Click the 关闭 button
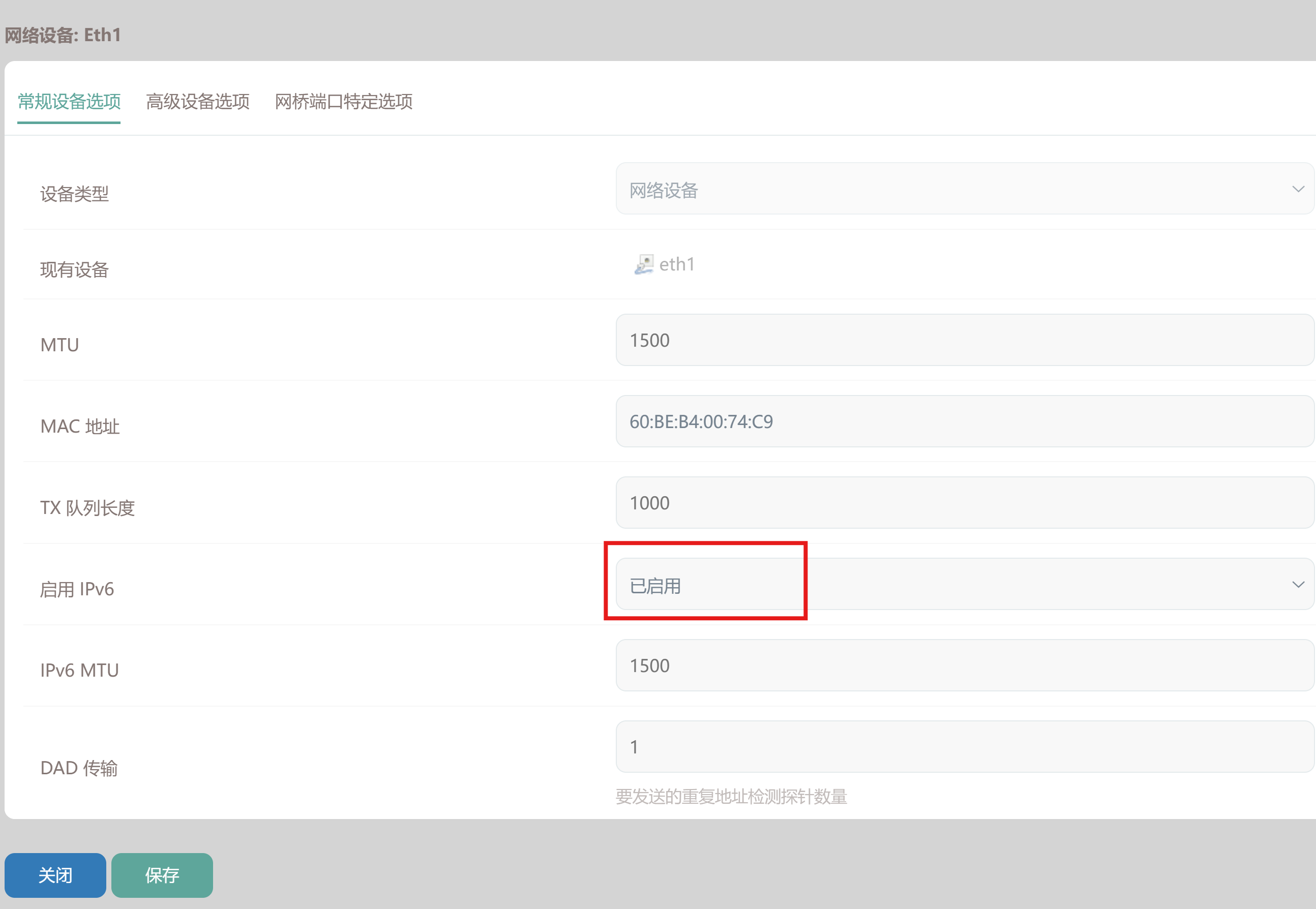This screenshot has height=909, width=1316. [x=55, y=875]
